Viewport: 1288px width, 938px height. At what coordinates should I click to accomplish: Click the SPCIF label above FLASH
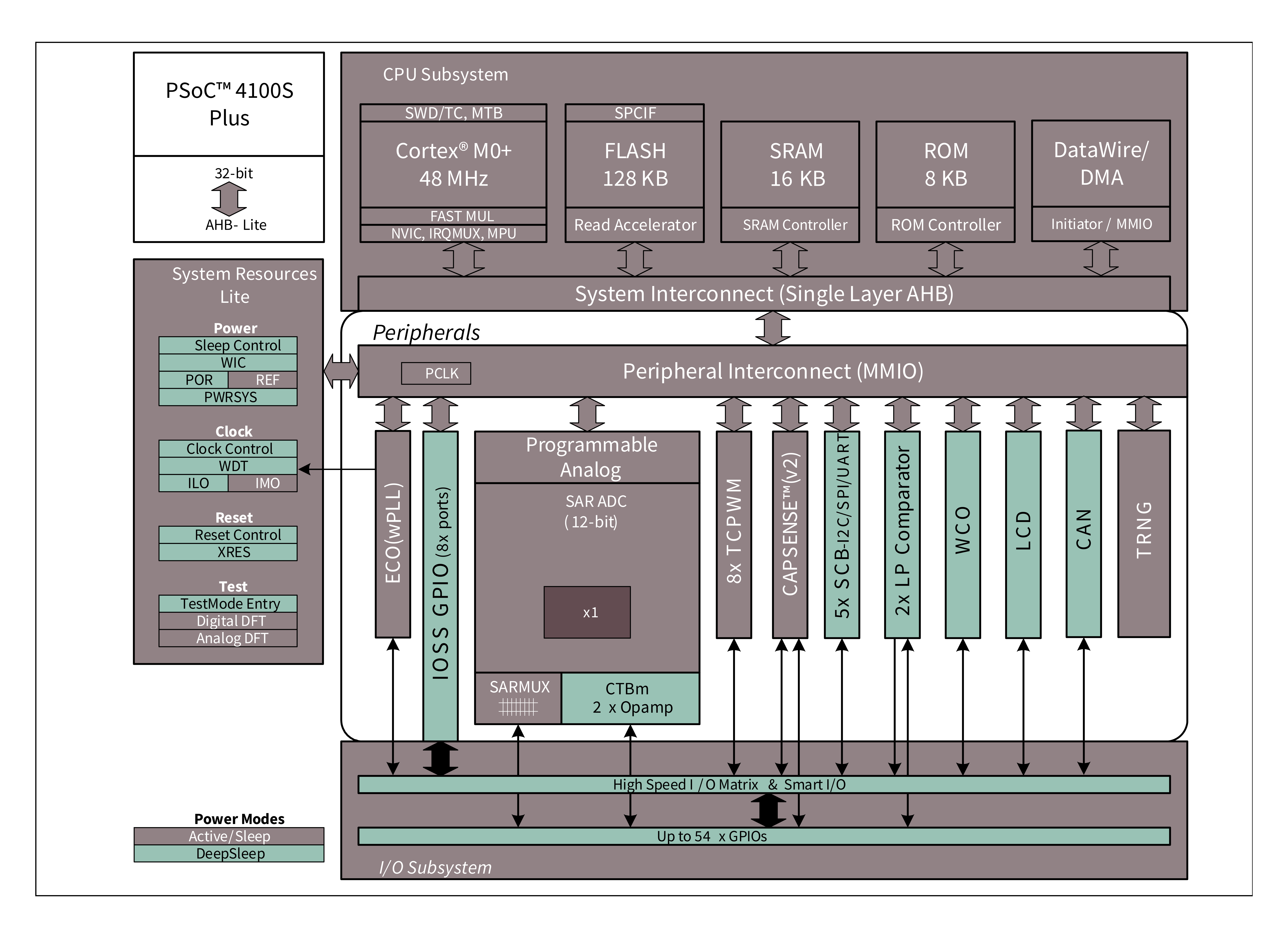[634, 113]
